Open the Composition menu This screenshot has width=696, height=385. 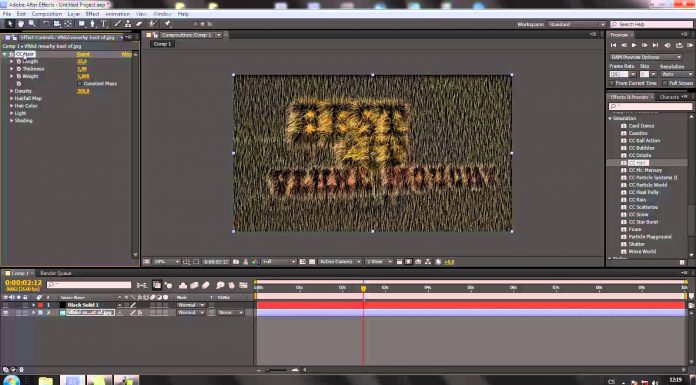pyautogui.click(x=47, y=14)
